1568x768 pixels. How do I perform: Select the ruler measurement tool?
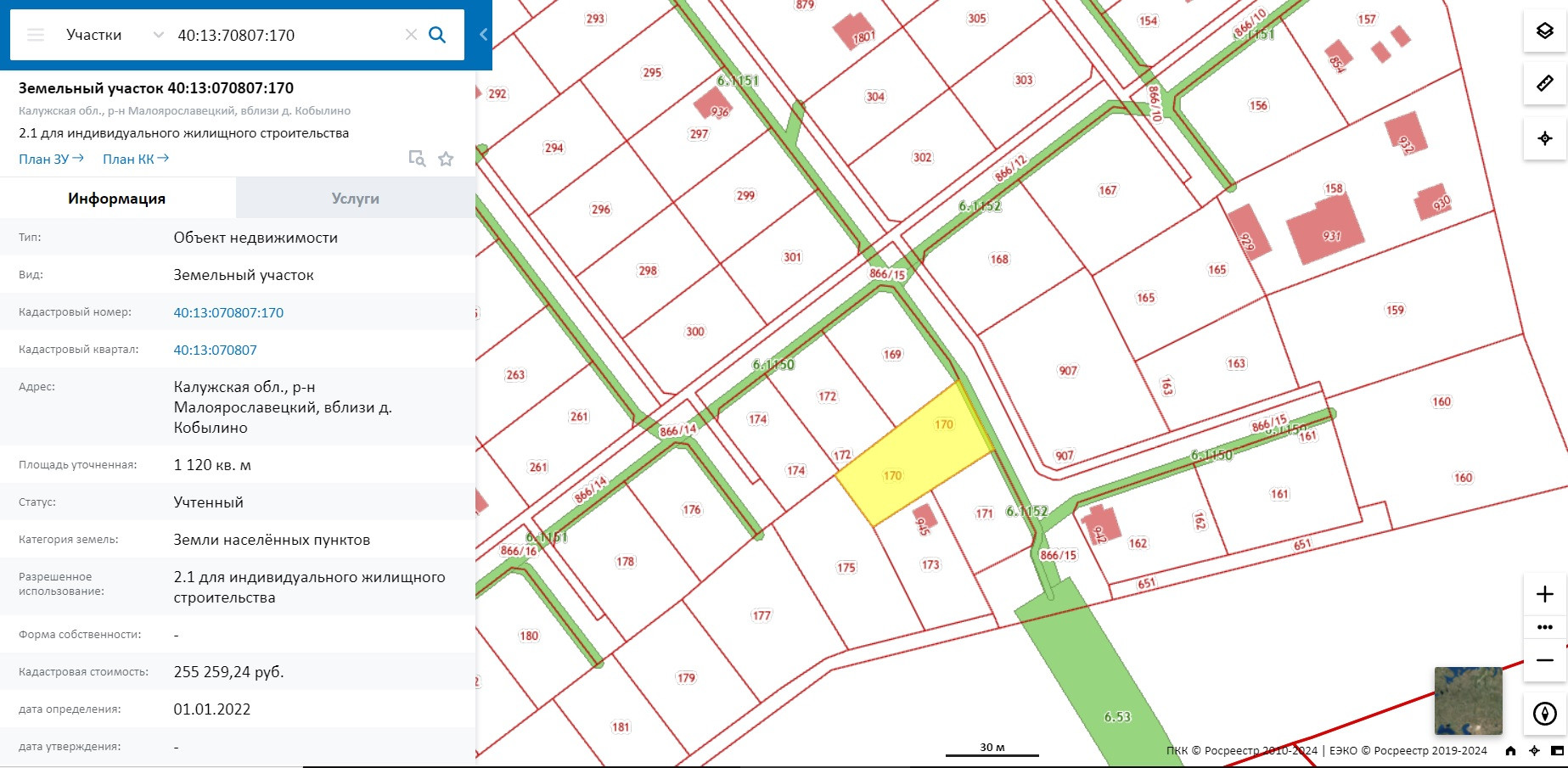tap(1545, 83)
